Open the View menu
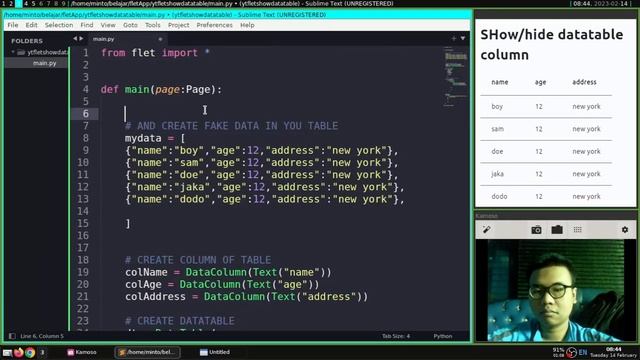 pos(108,25)
